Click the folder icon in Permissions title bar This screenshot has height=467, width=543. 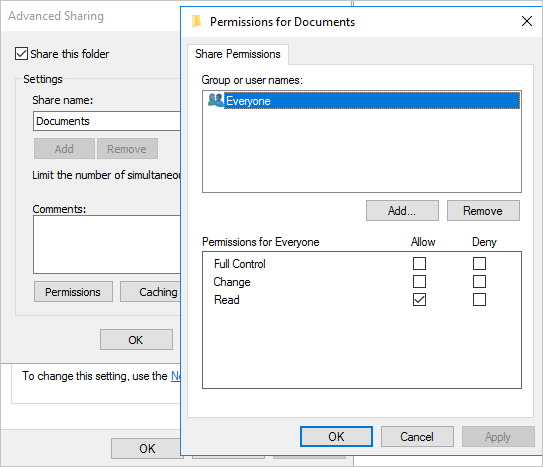[x=196, y=21]
